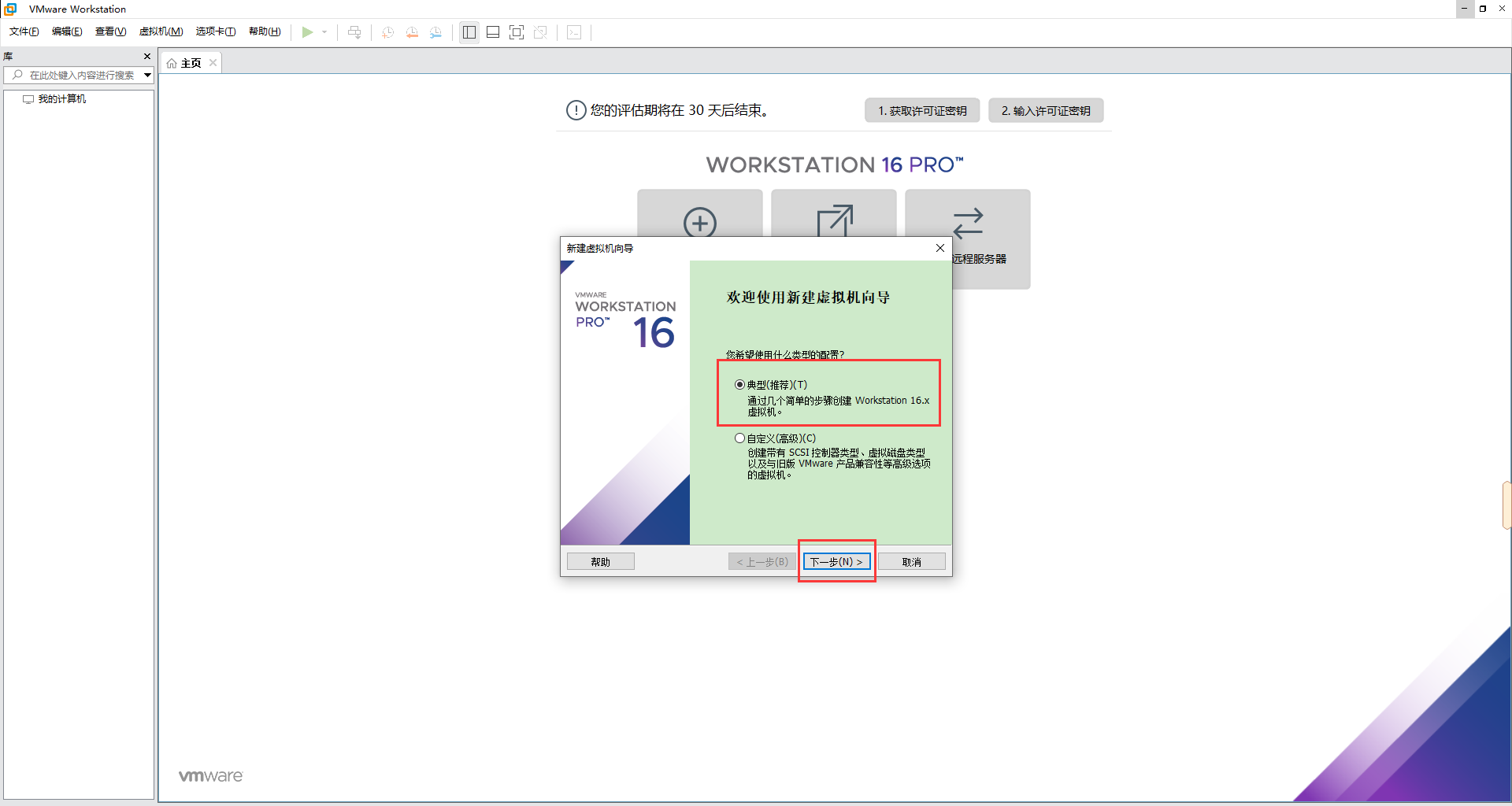
Task: Click the create new virtual machine plus tile
Action: click(x=700, y=214)
